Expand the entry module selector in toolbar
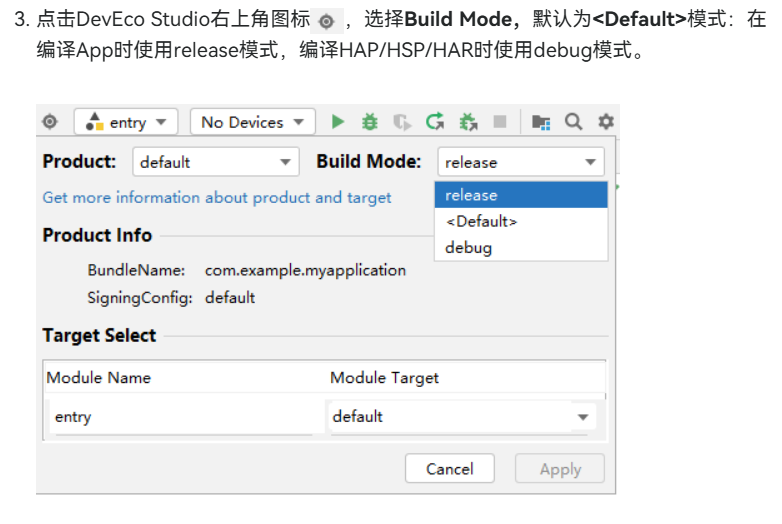The height and width of the screenshot is (524, 782). pyautogui.click(x=126, y=122)
